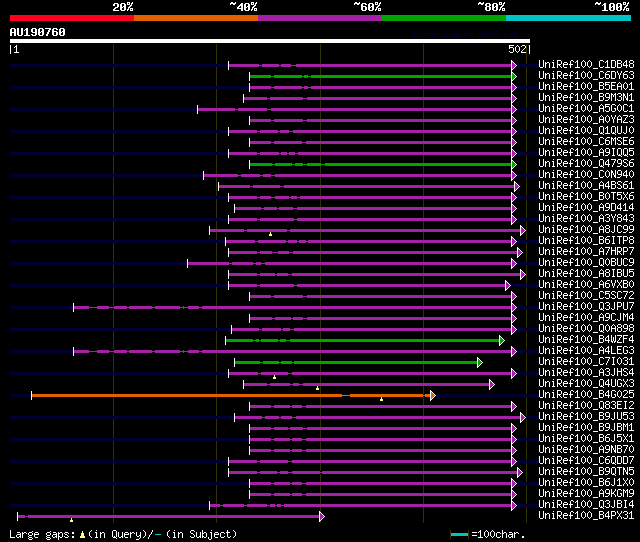The width and height of the screenshot is (640, 542).
Task: Click the UniRef100_B4PX31 hit name
Action: [586, 516]
